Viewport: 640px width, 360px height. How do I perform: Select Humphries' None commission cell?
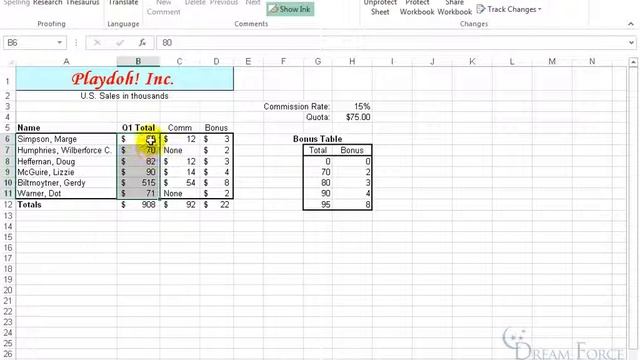pos(180,150)
